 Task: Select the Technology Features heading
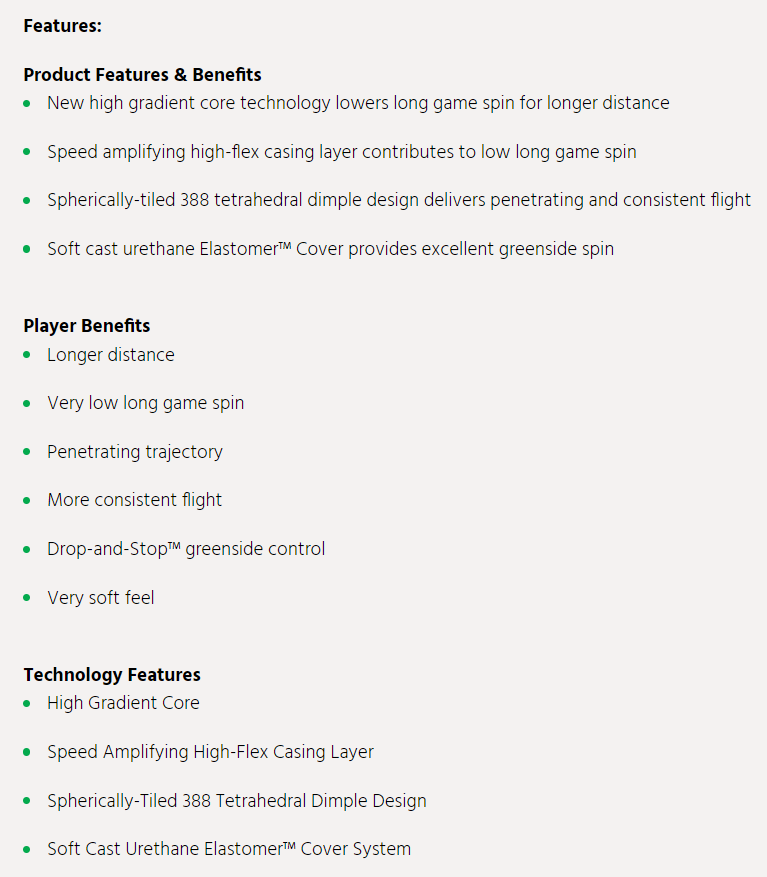pyautogui.click(x=112, y=675)
